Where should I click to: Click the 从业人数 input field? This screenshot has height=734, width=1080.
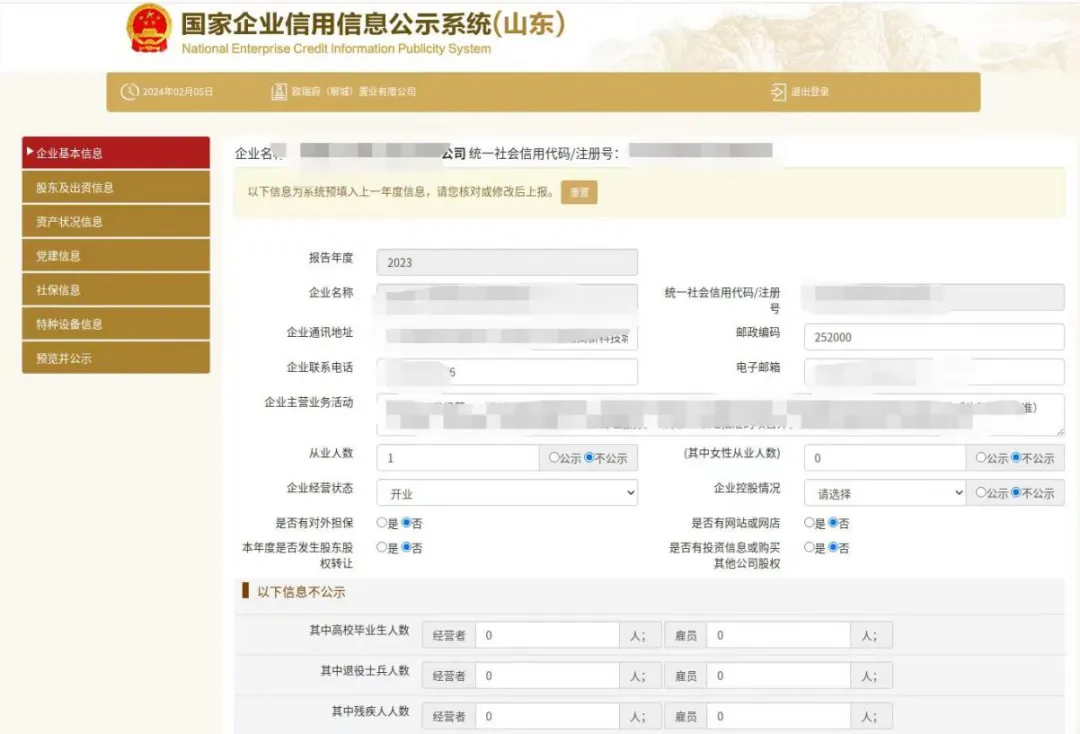[457, 458]
